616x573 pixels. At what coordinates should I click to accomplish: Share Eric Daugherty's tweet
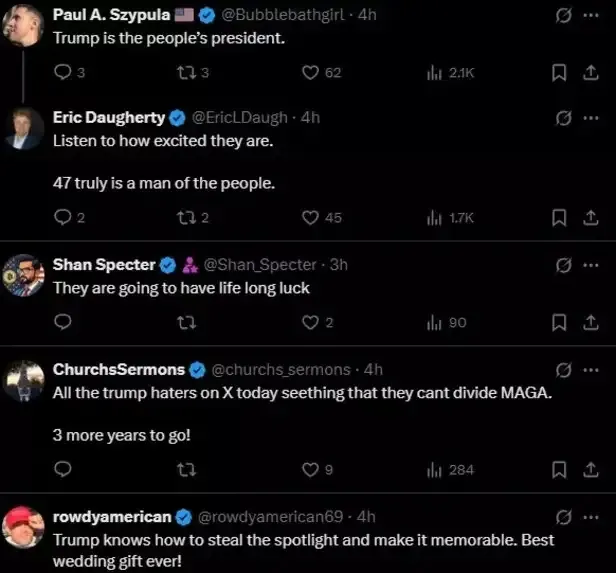(589, 218)
